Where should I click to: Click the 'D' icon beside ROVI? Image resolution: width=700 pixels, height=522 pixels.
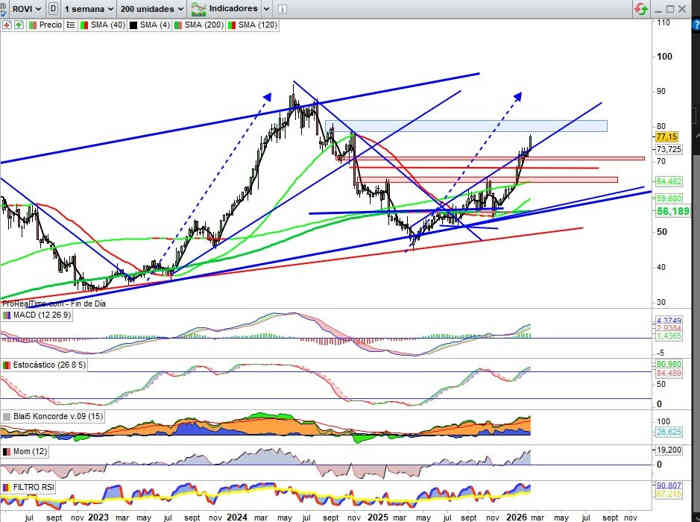click(53, 8)
